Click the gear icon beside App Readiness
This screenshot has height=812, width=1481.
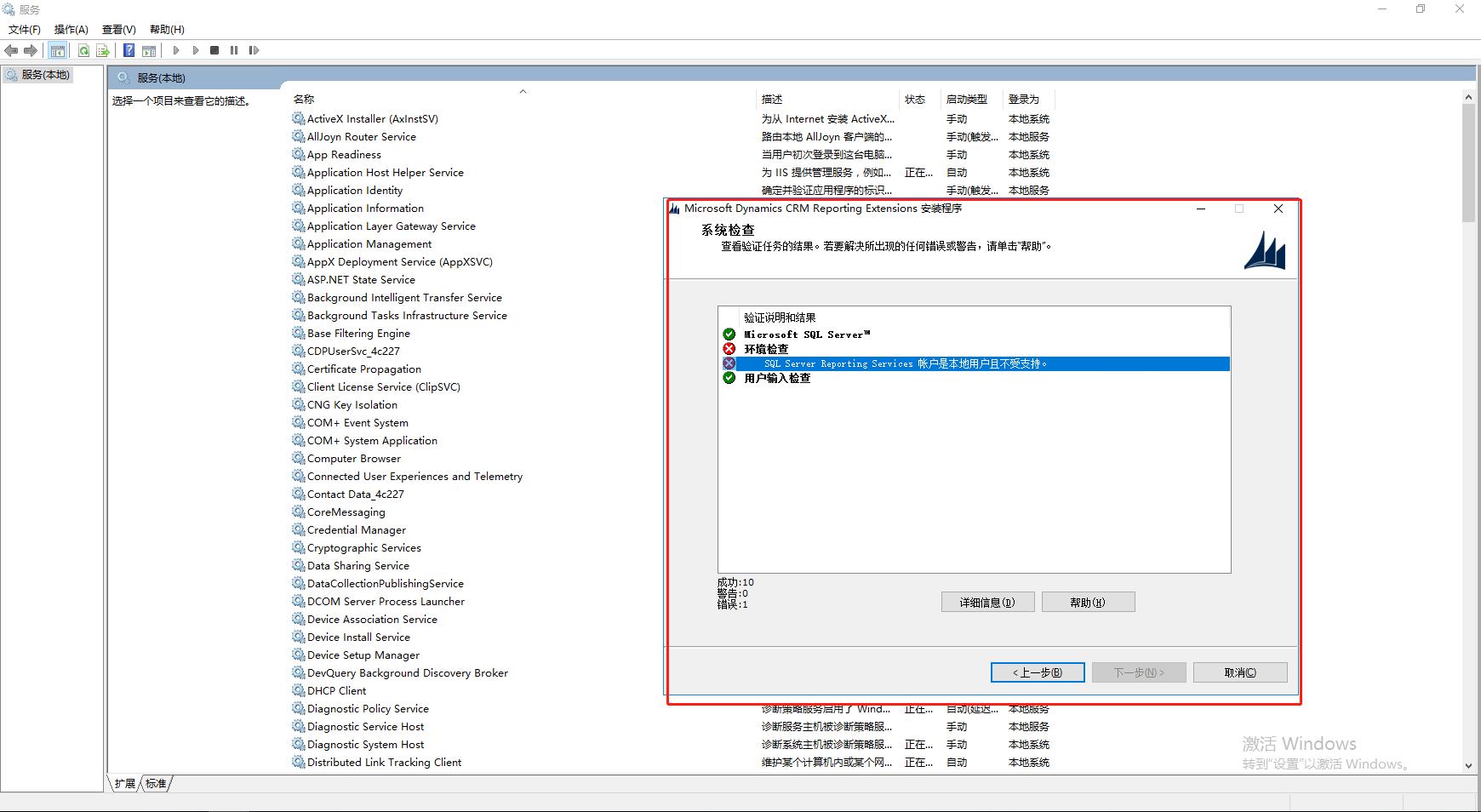298,154
